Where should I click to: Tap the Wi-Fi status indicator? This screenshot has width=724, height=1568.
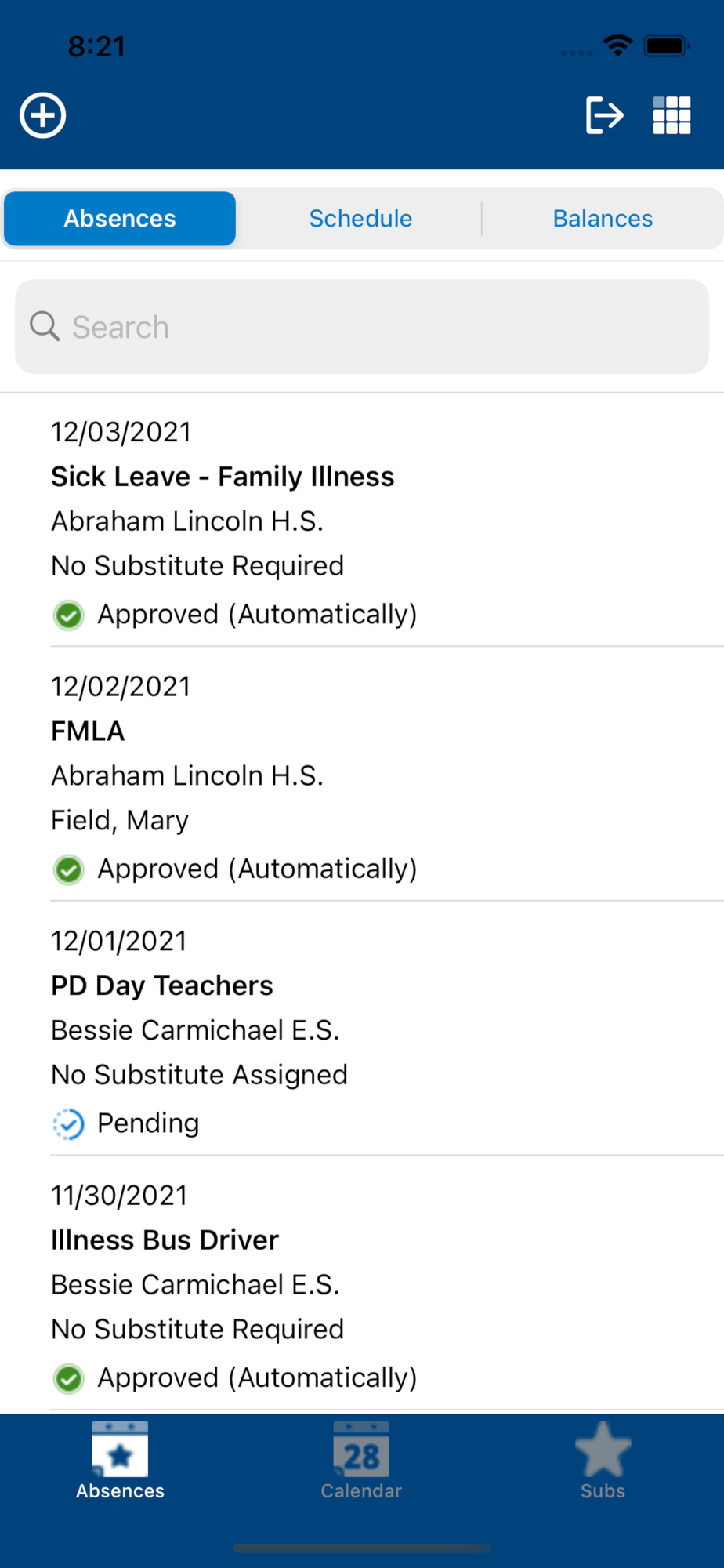(617, 45)
